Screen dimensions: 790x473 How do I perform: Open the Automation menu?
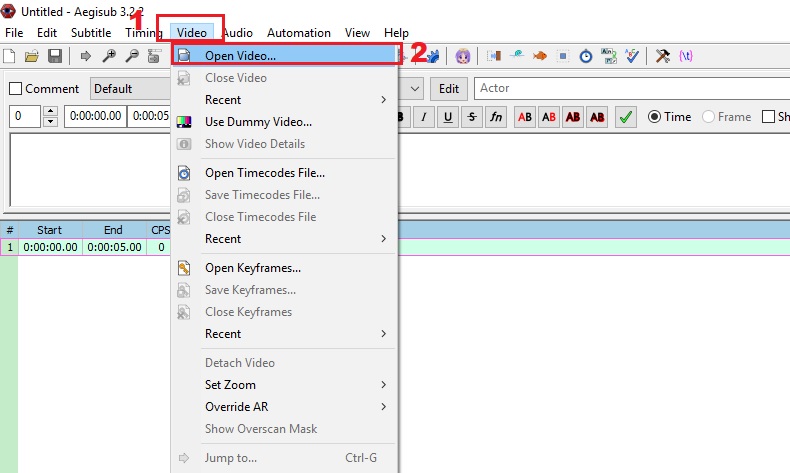tap(299, 33)
